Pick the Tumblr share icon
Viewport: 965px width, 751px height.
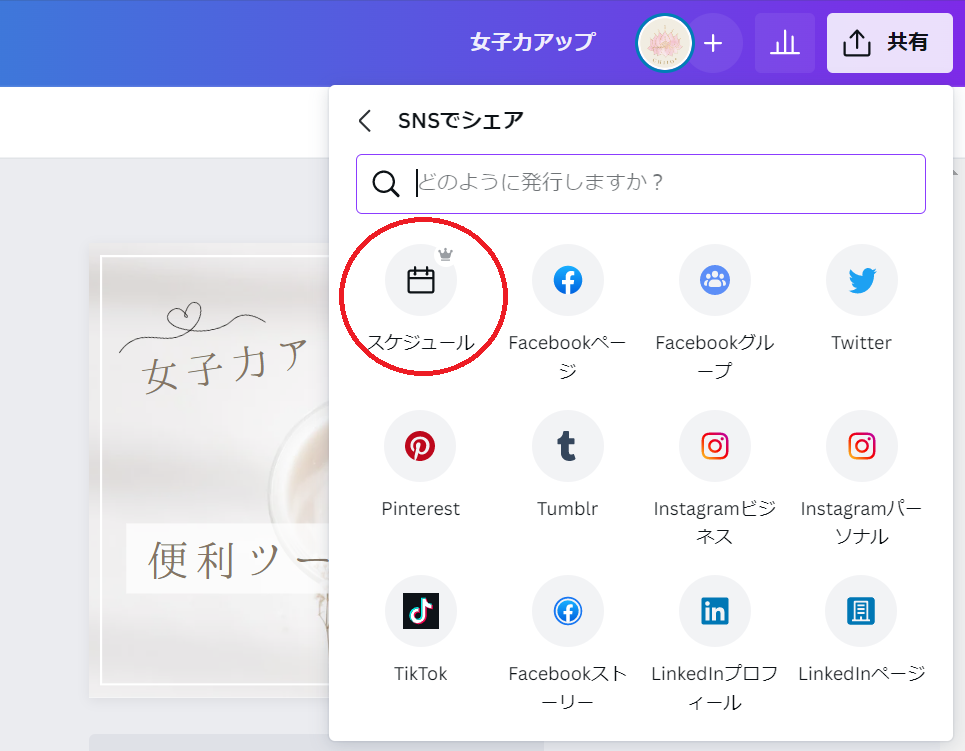click(568, 446)
